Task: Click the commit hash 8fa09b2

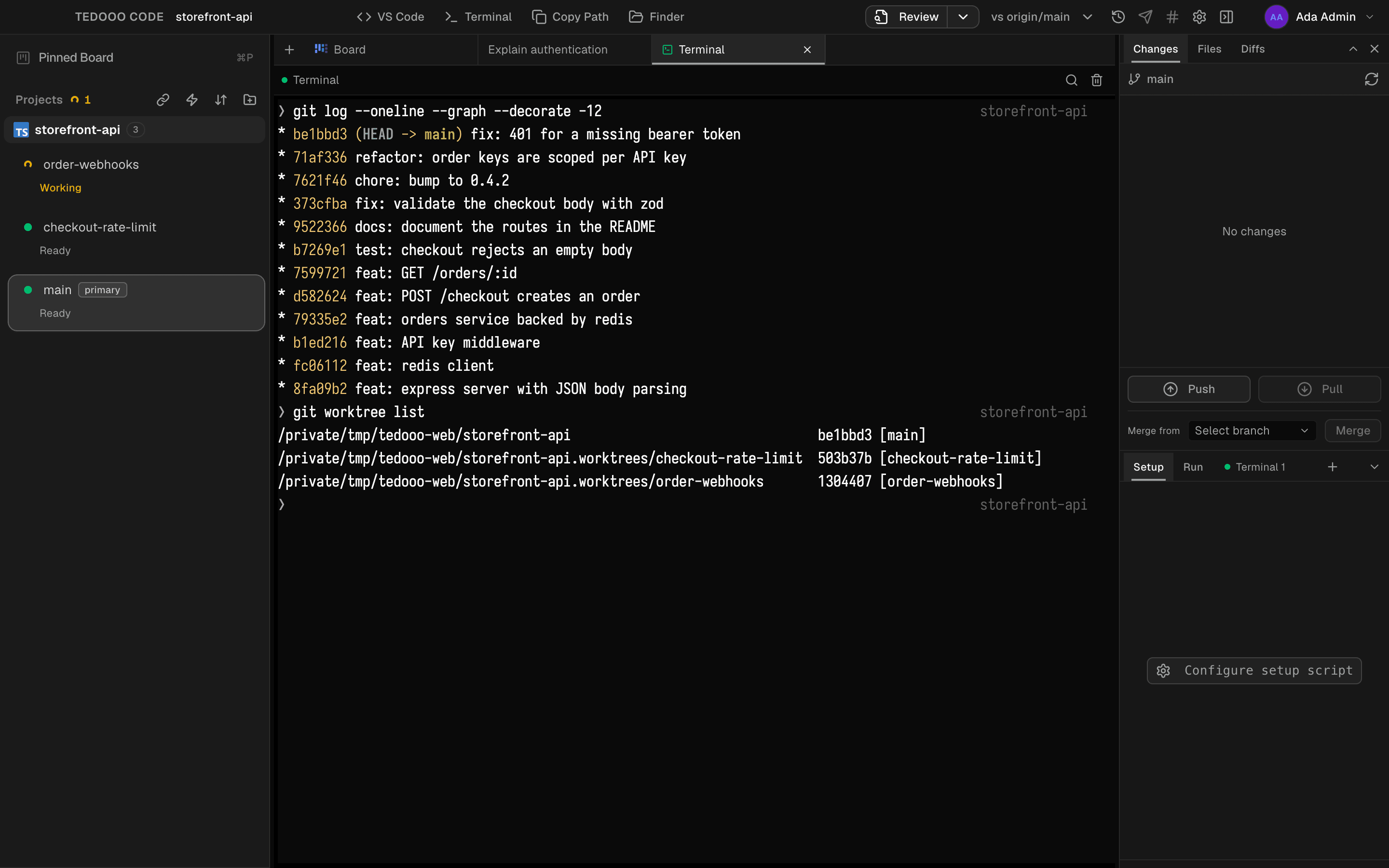Action: click(320, 389)
